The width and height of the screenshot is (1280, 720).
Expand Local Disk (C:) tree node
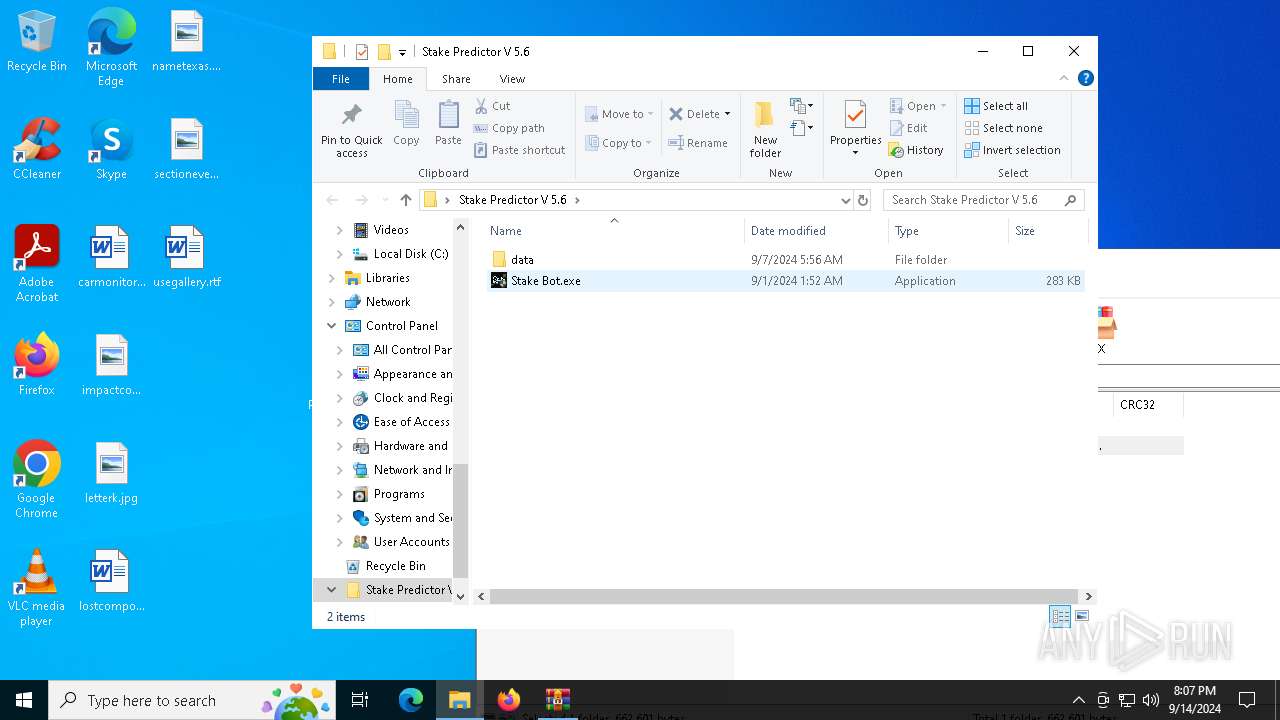click(340, 254)
